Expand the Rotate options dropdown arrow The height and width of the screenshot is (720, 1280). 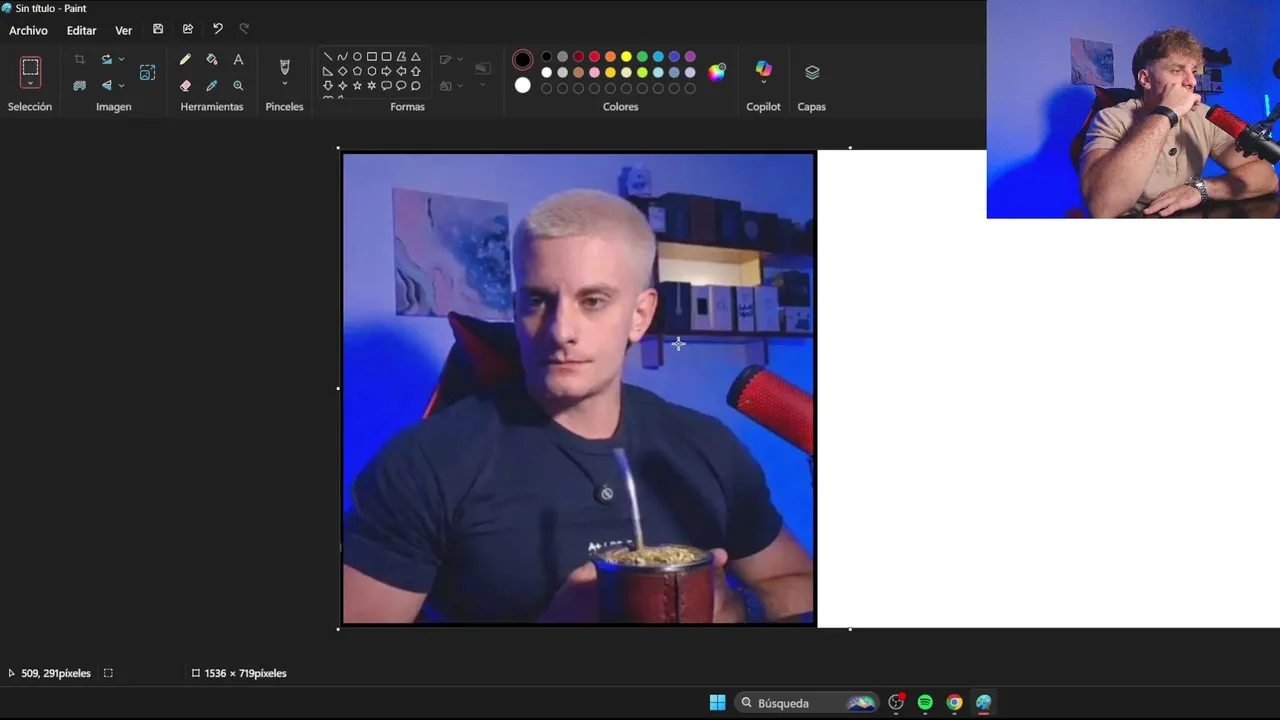coord(121,59)
